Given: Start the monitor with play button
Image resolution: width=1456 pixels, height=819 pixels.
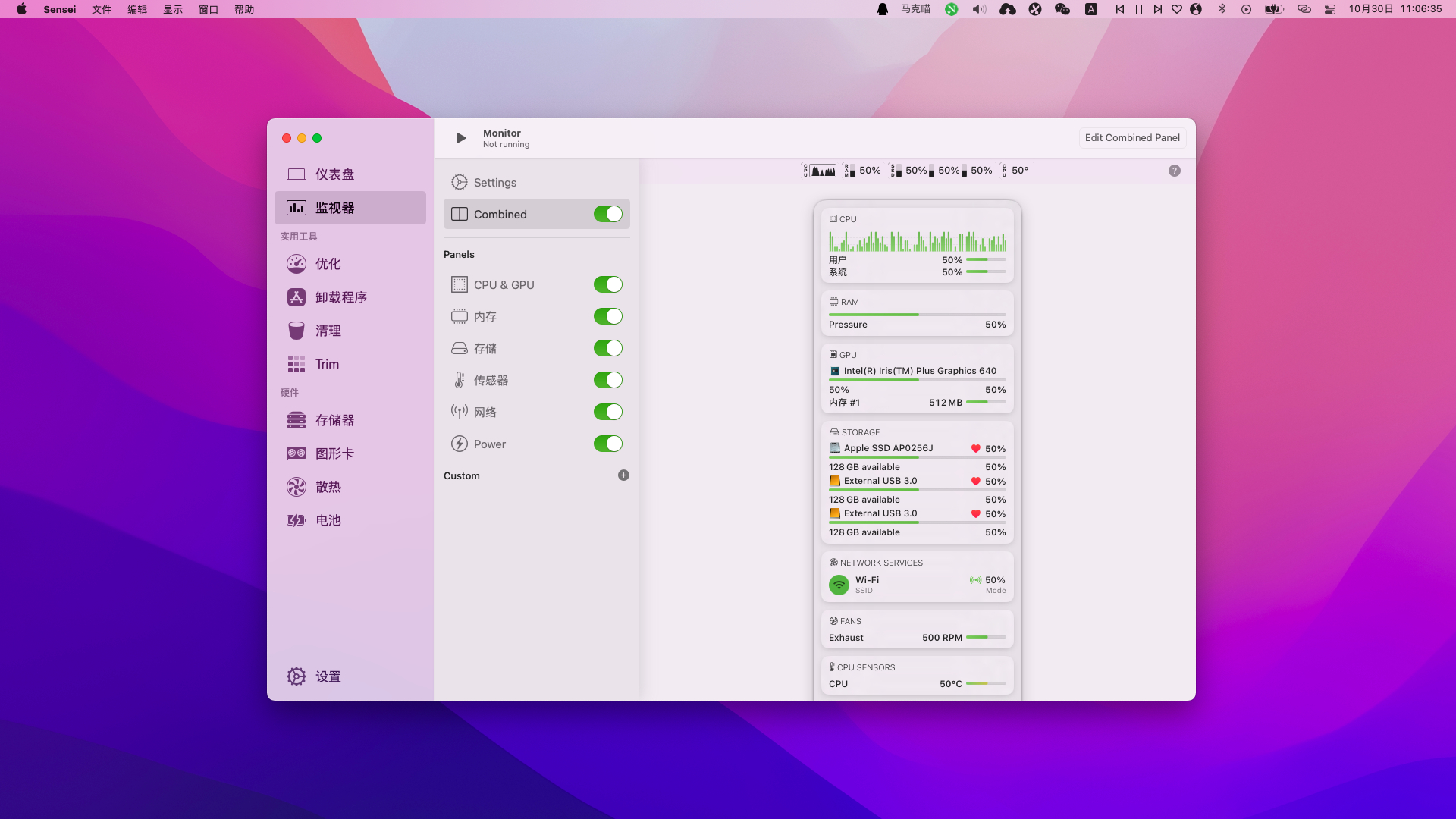Looking at the screenshot, I should click(460, 138).
